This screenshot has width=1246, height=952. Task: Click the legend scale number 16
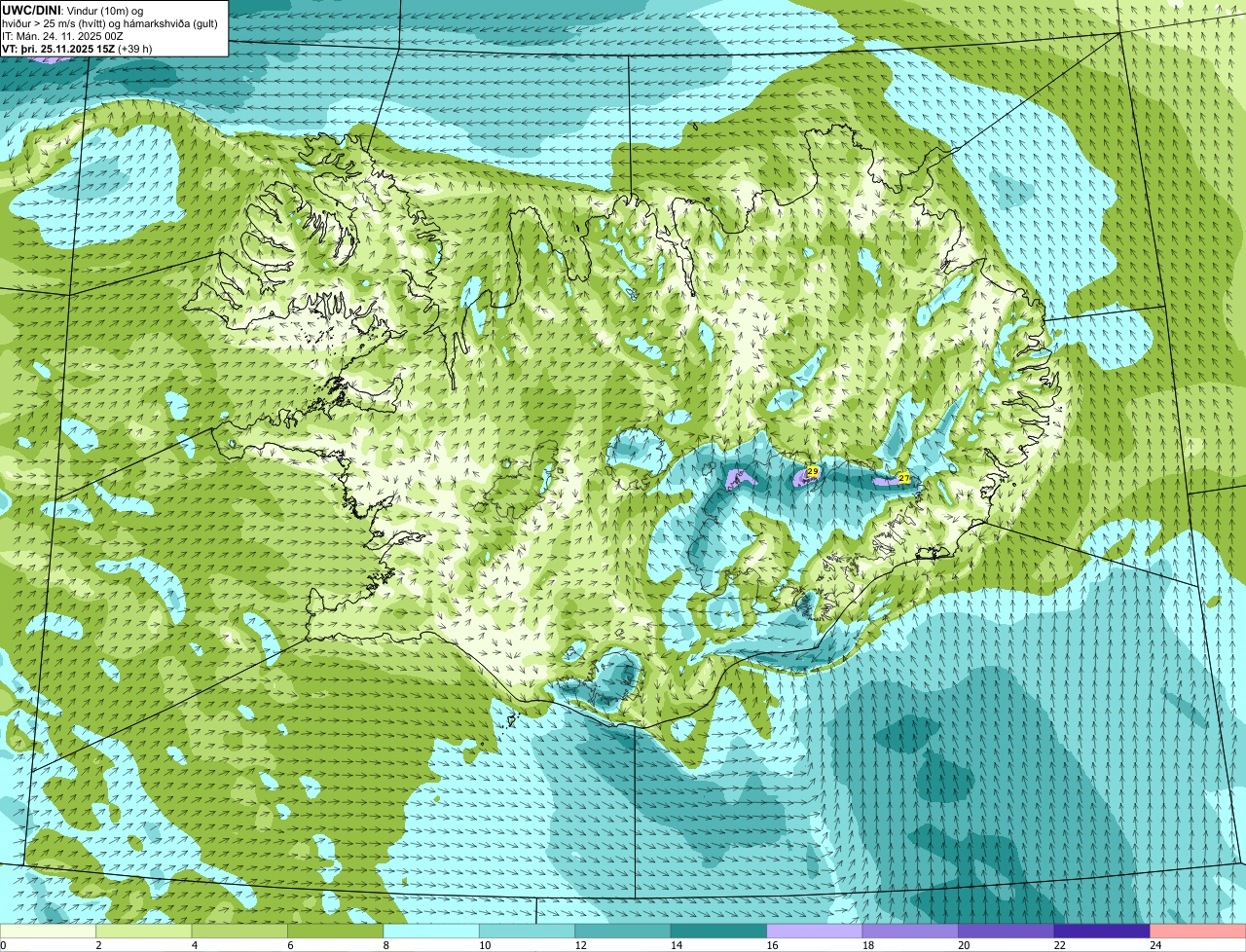pyautogui.click(x=772, y=945)
